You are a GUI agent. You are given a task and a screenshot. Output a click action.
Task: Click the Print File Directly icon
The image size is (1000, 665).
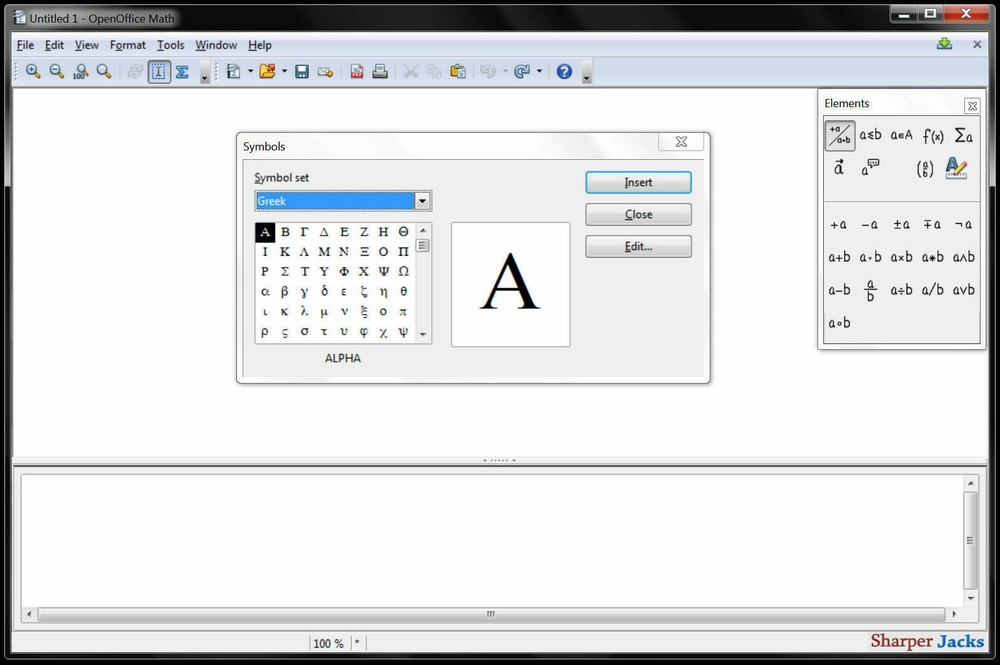383,71
